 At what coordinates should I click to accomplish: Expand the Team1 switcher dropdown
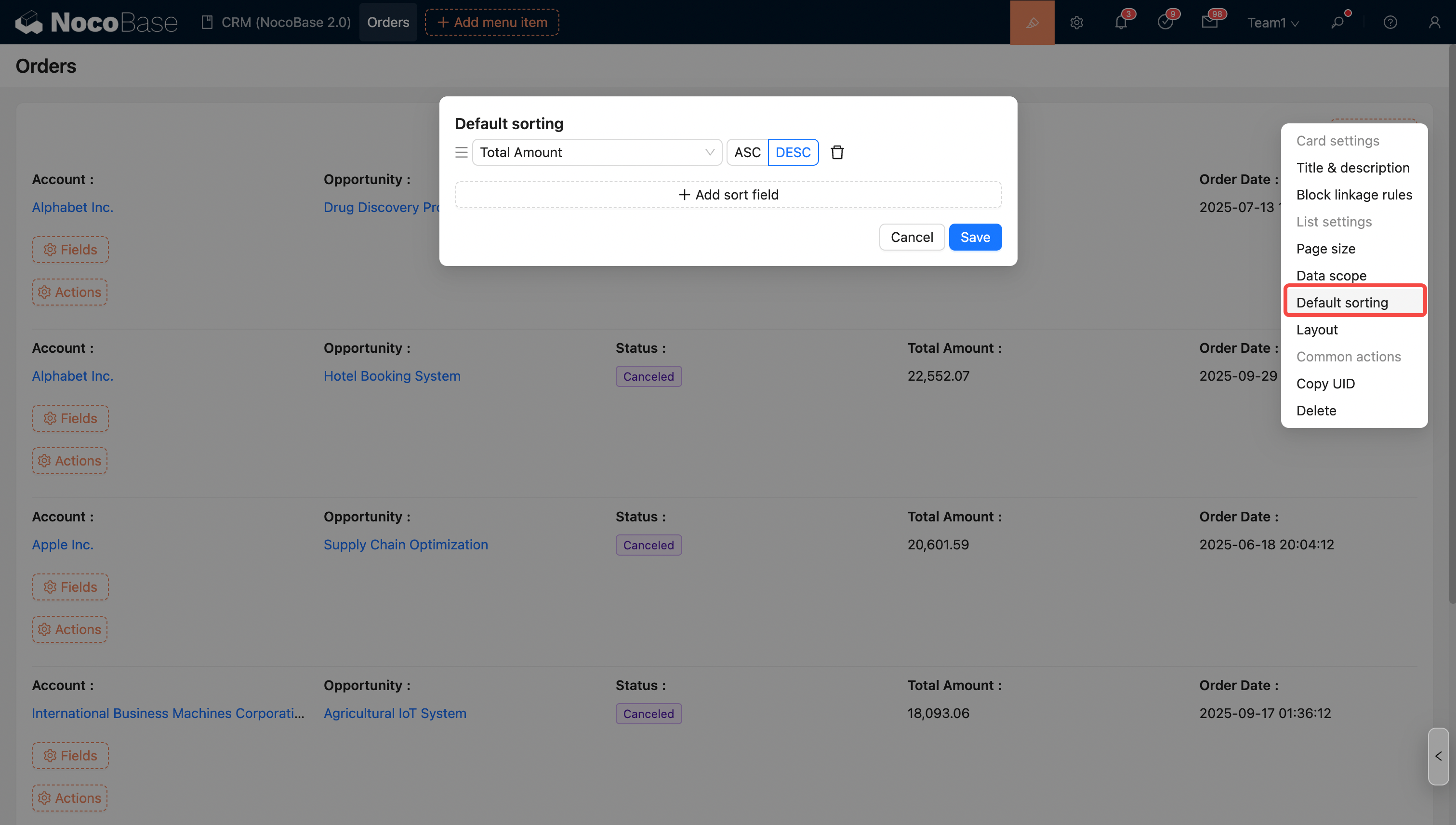1272,22
